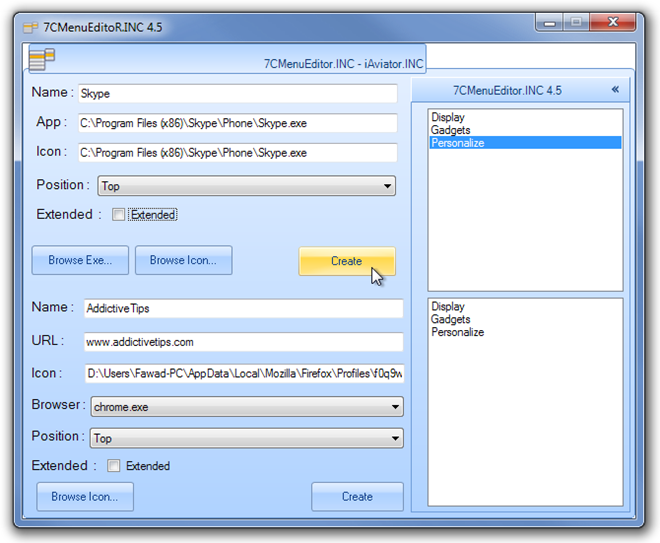Select Personalize in the lower list
Screen dimensions: 660x543
pos(525,332)
